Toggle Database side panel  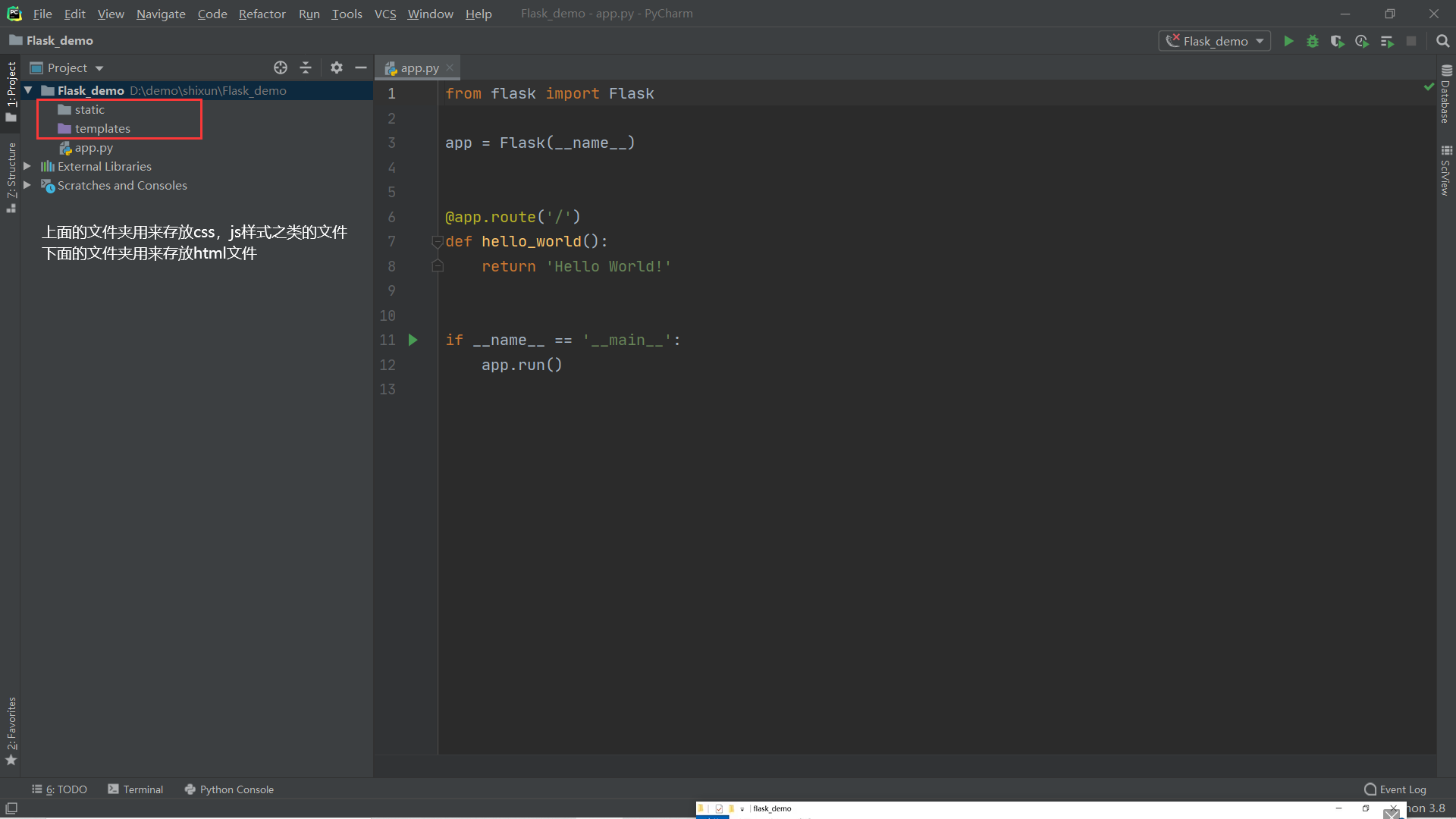1445,95
